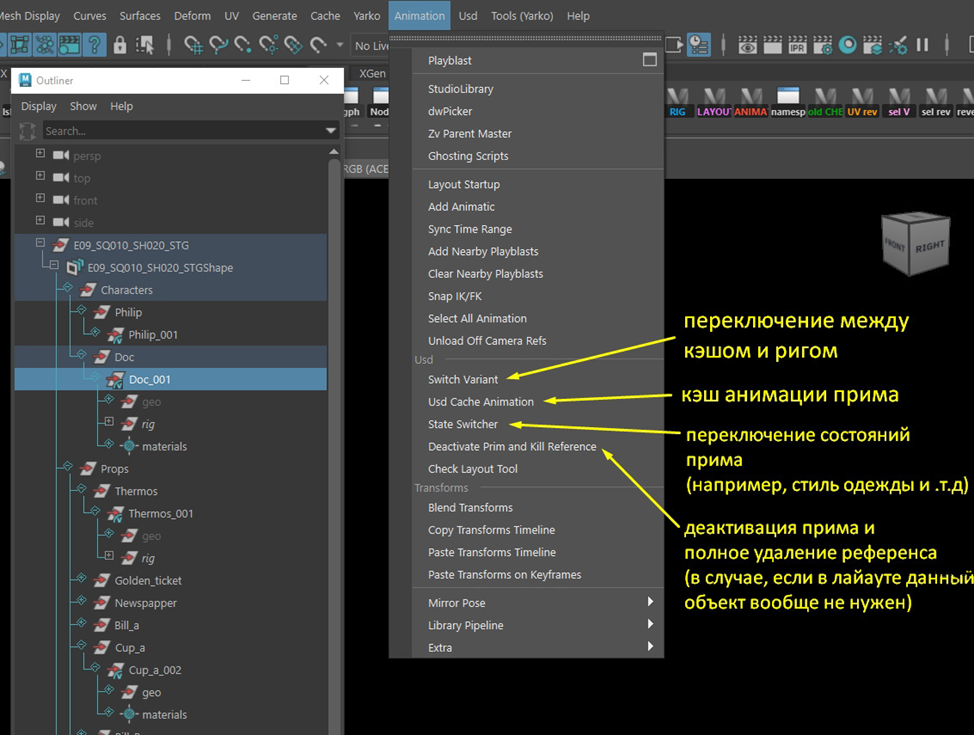Start IPR render
Viewport: 974px width, 735px height.
[798, 45]
